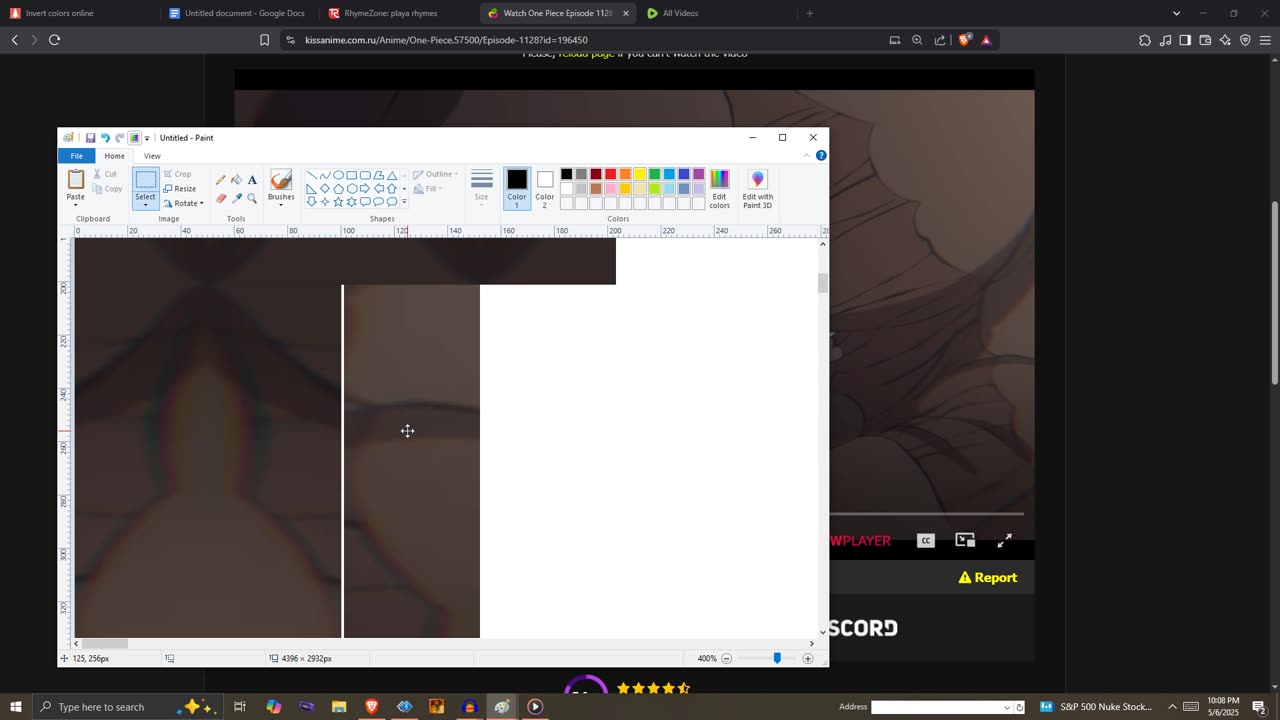1280x720 pixels.
Task: Open the Select dropdown arrow
Action: pyautogui.click(x=146, y=205)
